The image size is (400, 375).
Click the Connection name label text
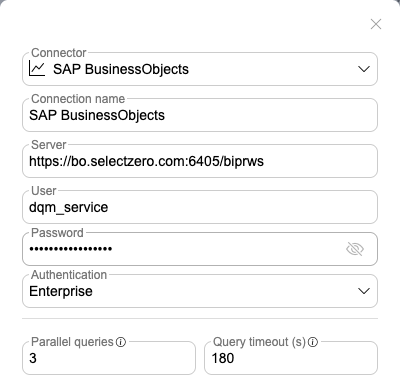pyautogui.click(x=78, y=99)
